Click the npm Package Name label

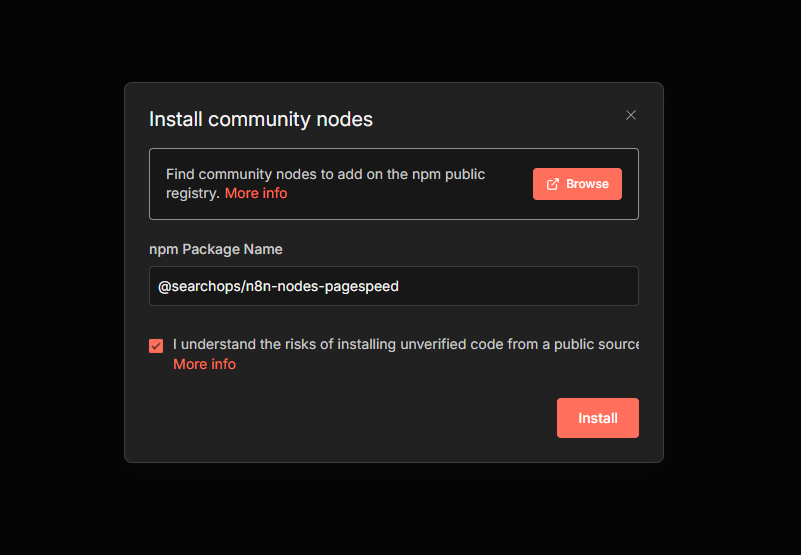(215, 249)
